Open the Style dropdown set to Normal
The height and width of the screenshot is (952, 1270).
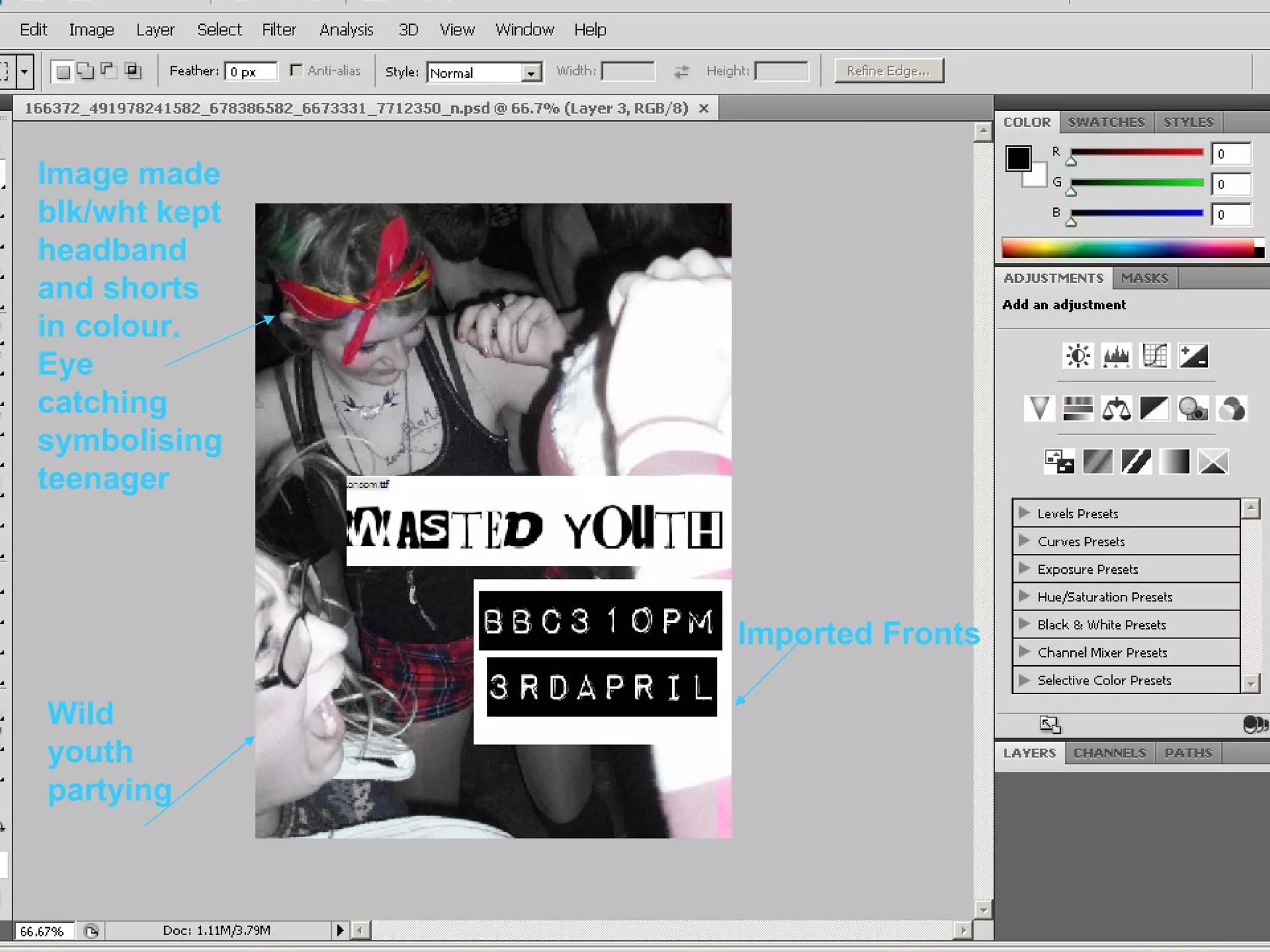tap(484, 73)
